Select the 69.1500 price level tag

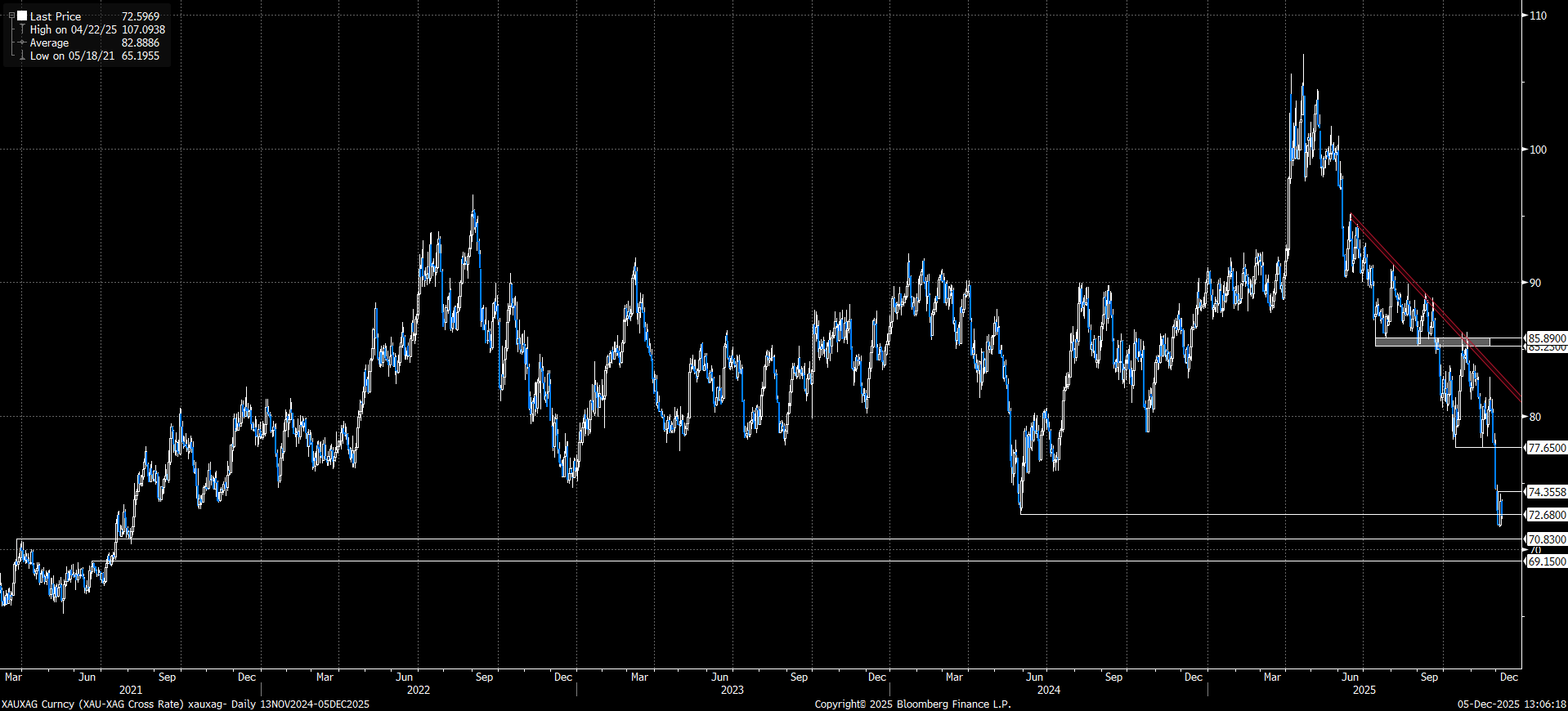(x=1547, y=561)
